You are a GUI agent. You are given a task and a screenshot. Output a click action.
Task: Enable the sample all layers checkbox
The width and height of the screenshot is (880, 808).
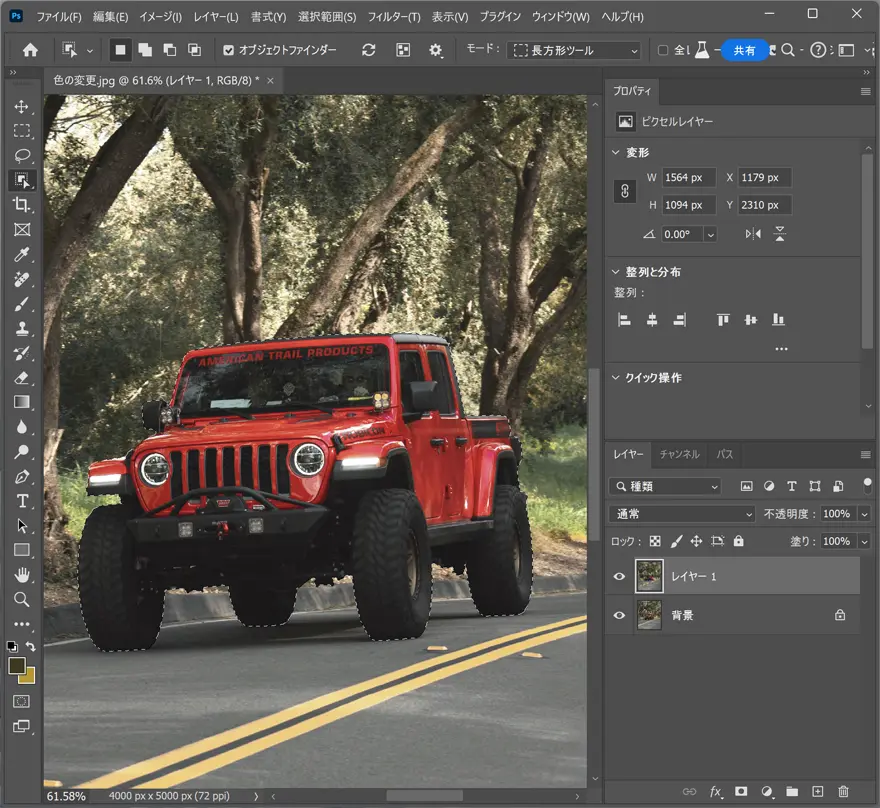point(662,50)
